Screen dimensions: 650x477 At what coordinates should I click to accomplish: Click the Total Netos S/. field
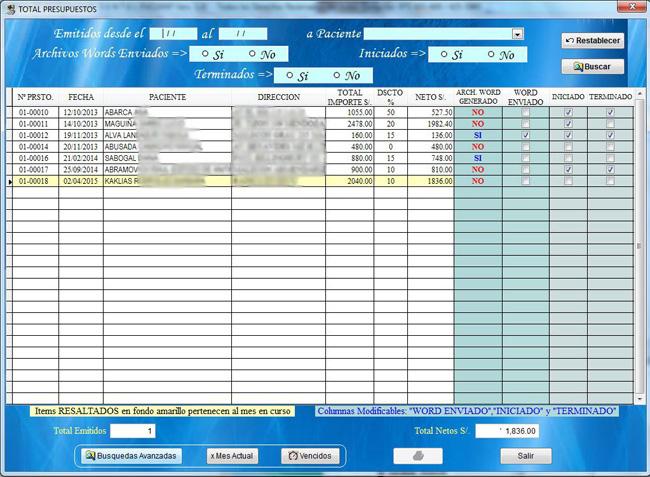pyautogui.click(x=507, y=431)
